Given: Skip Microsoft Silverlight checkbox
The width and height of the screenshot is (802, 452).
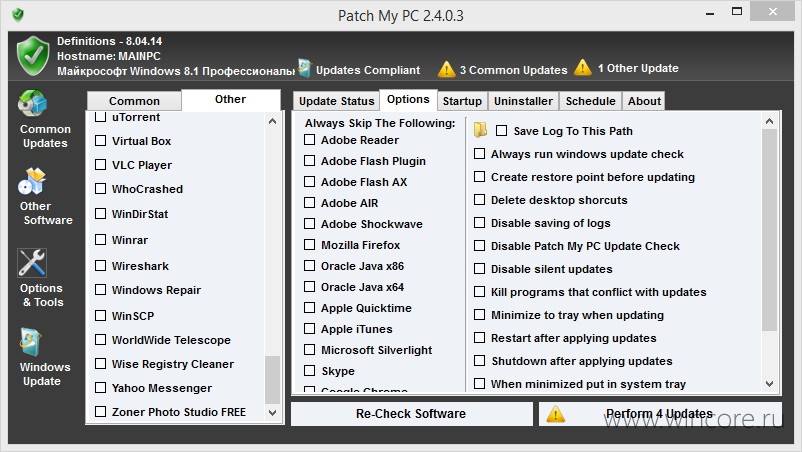Looking at the screenshot, I should 309,349.
